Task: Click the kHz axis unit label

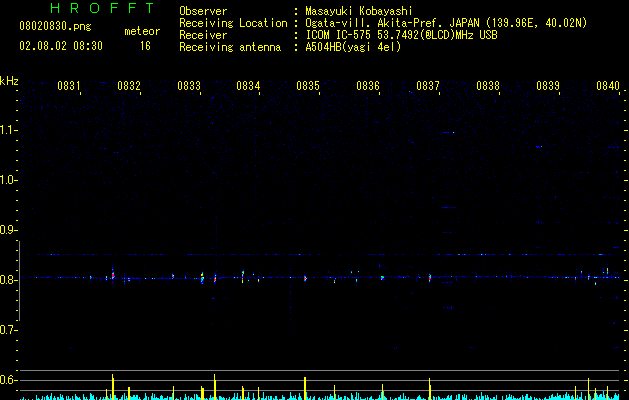Action: coord(9,81)
